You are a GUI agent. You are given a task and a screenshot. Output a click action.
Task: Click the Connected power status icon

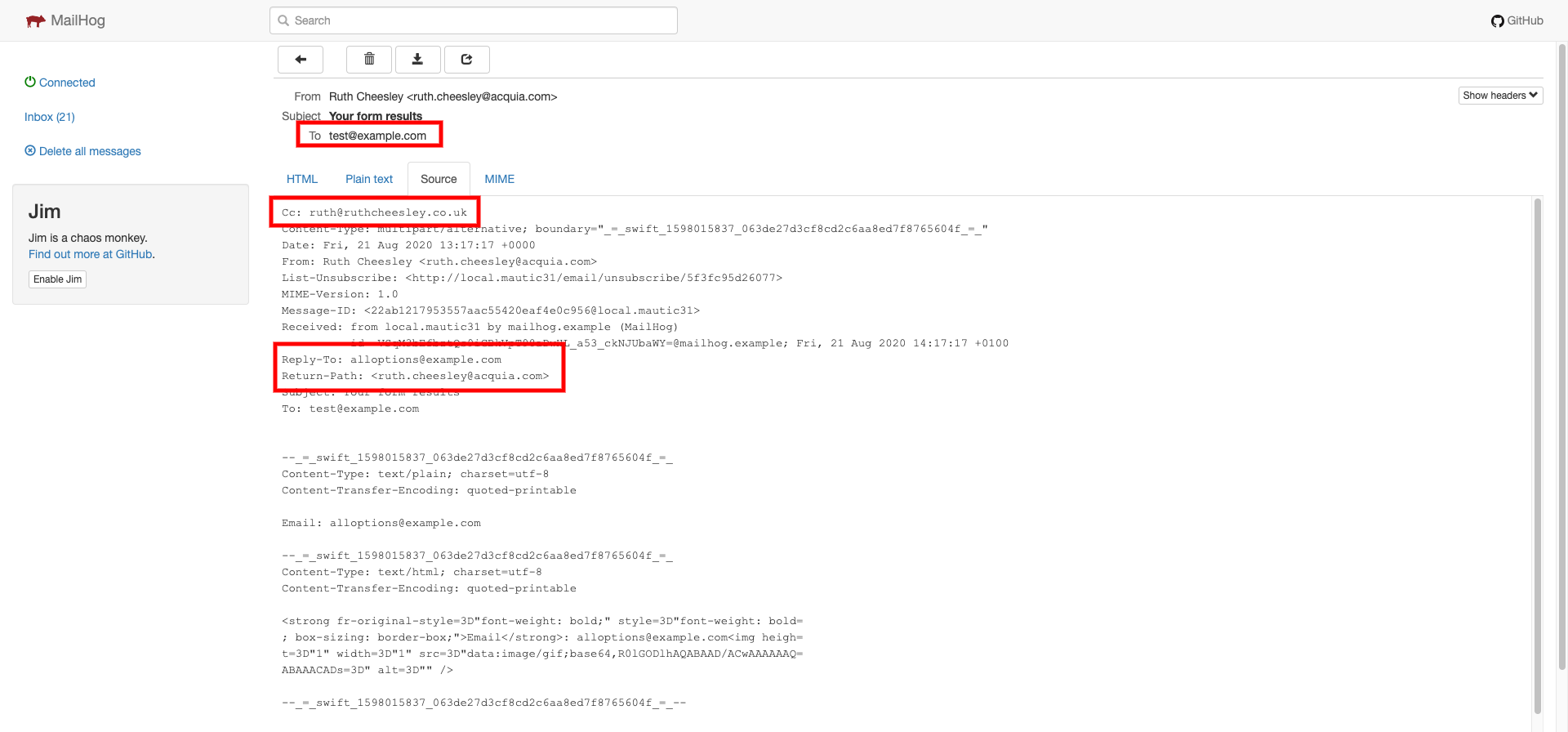tap(30, 82)
